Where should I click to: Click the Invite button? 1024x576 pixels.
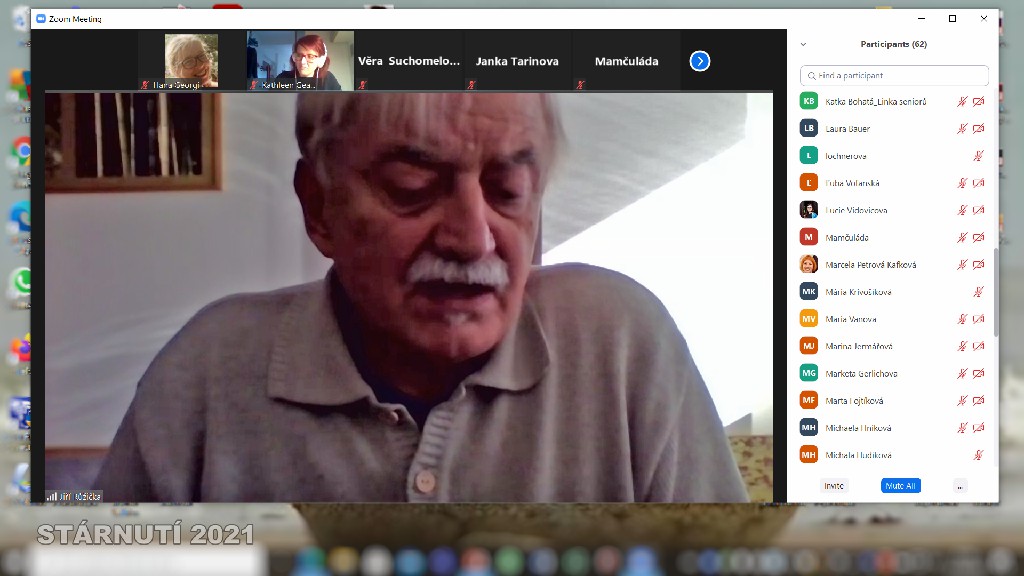click(x=833, y=486)
